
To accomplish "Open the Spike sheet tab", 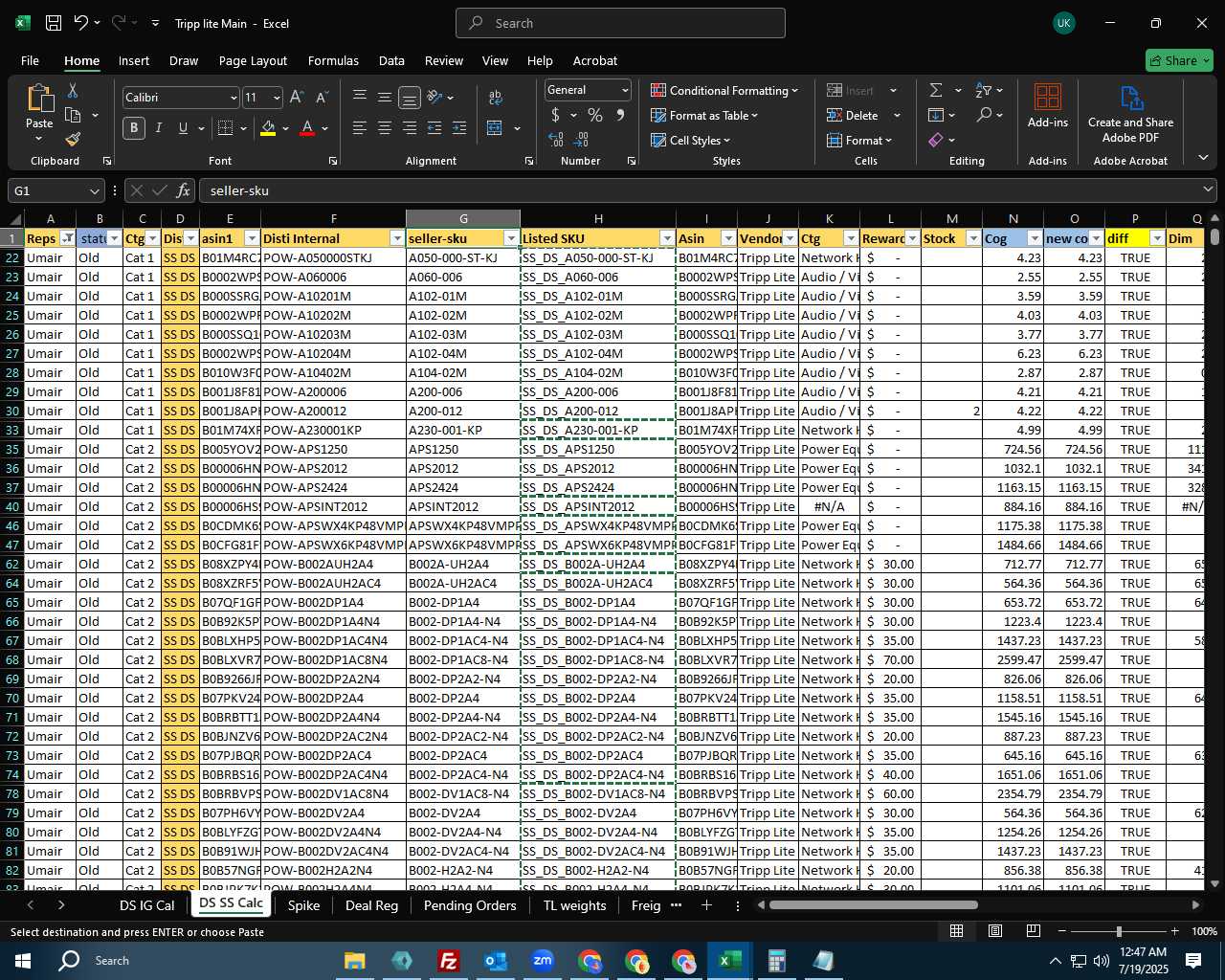I will 303,905.
